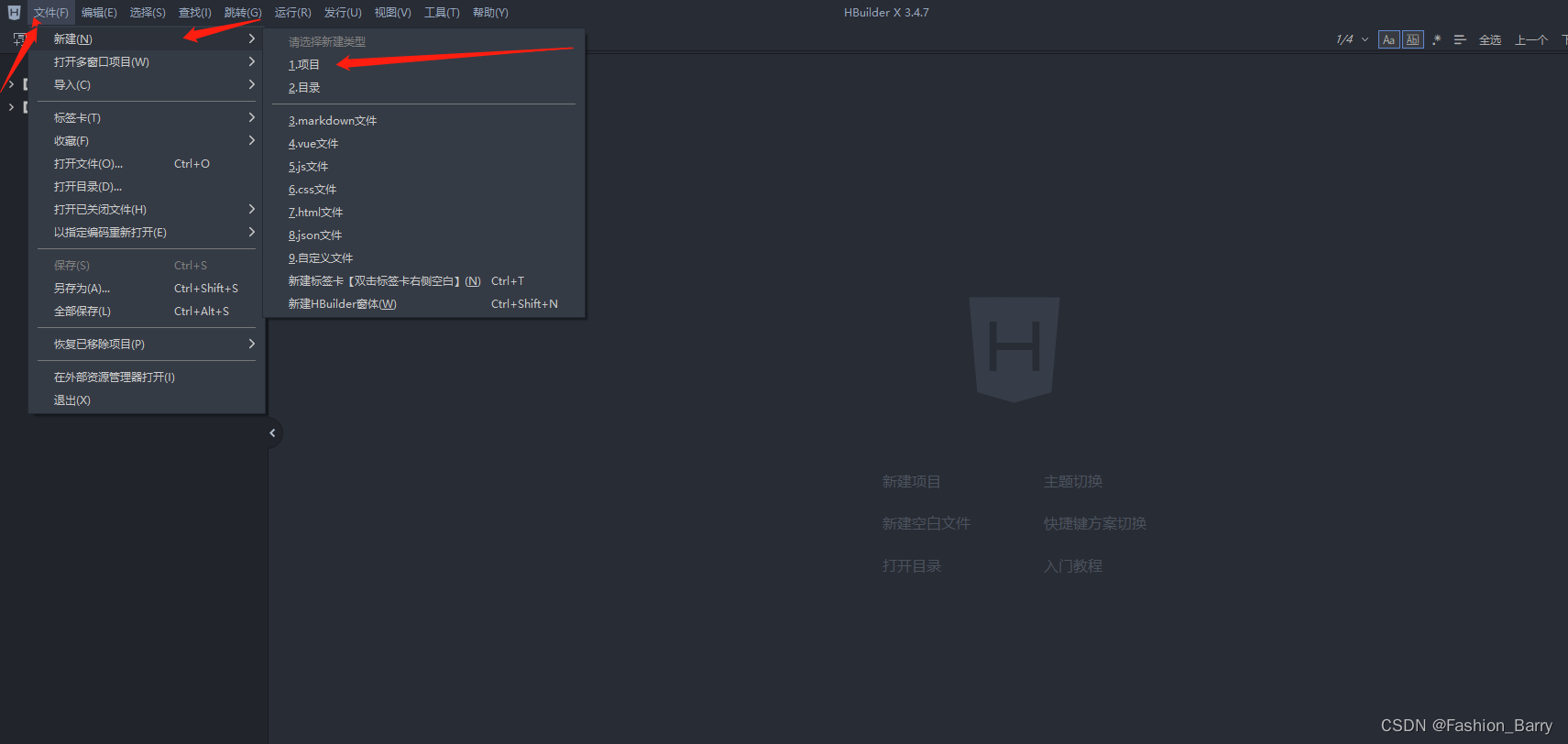
Task: Click the 全选 button in the search bar
Action: [1490, 40]
